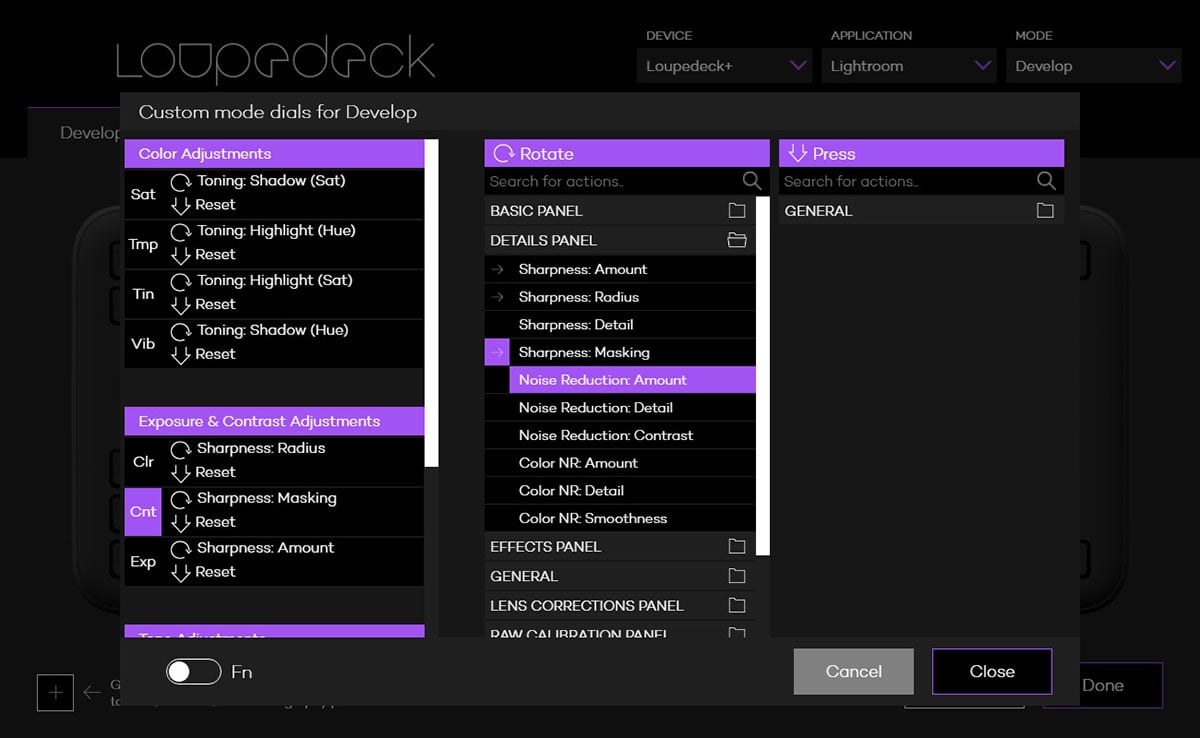
Task: Select the Sat dial
Action: [143, 194]
